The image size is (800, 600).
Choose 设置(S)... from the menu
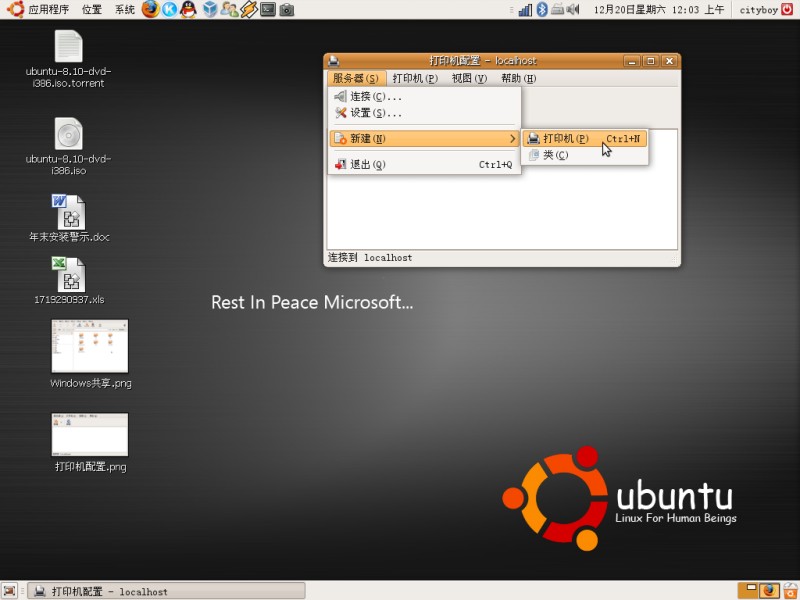tap(424, 113)
